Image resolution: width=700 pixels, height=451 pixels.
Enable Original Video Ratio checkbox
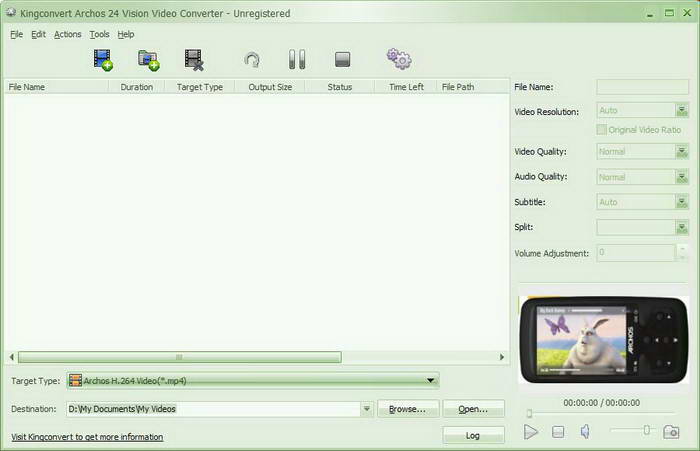[x=601, y=130]
